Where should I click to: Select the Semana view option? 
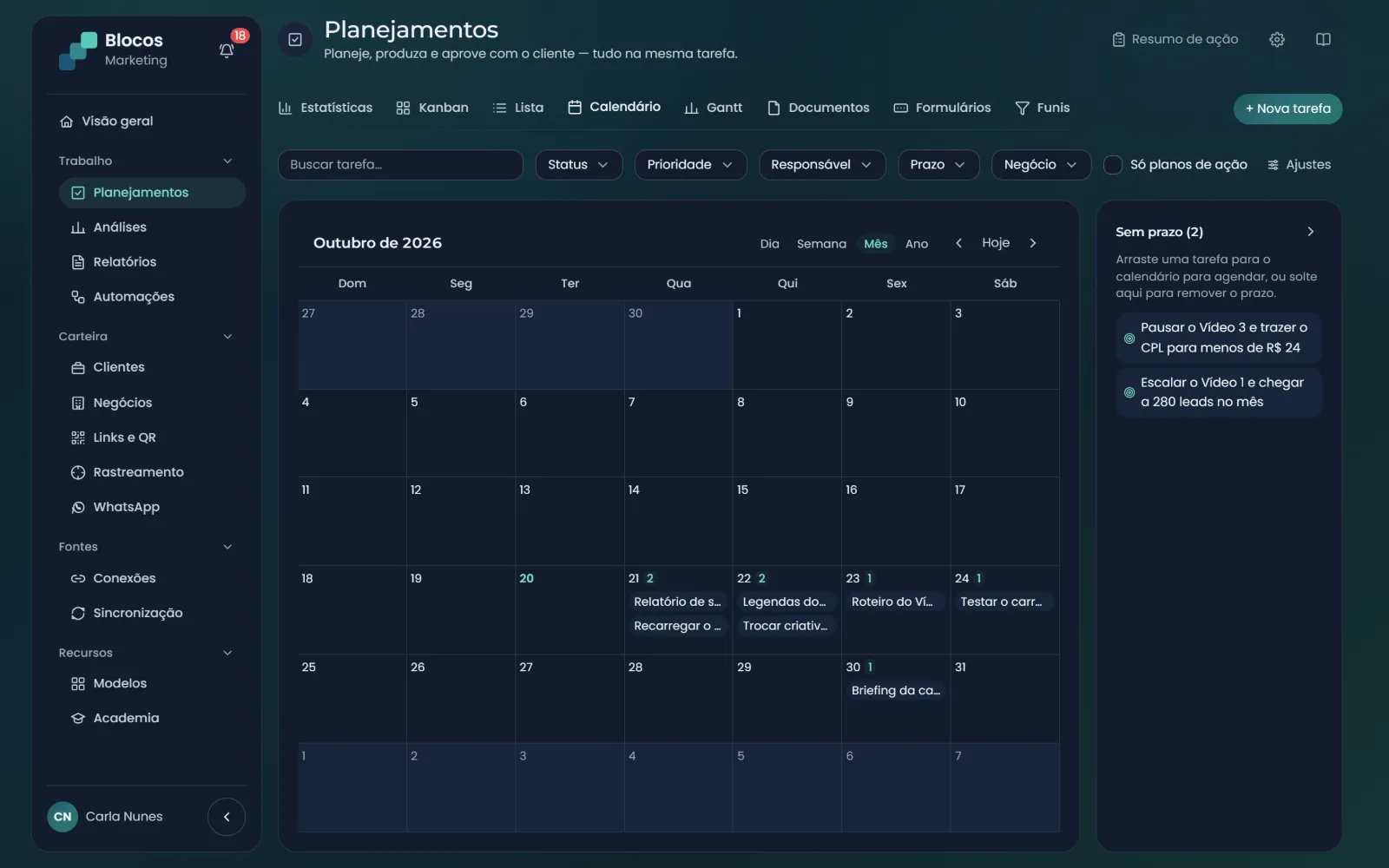821,244
